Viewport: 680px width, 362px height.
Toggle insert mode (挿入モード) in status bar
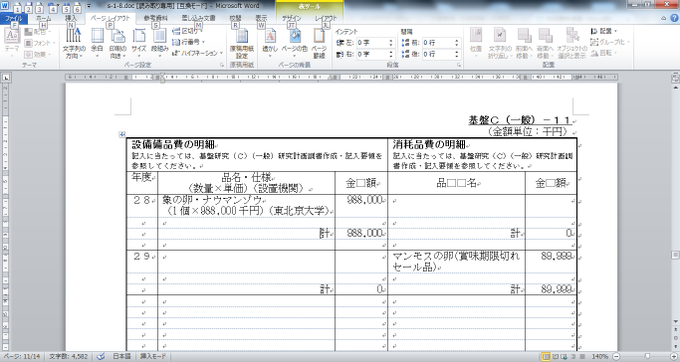[x=153, y=356]
